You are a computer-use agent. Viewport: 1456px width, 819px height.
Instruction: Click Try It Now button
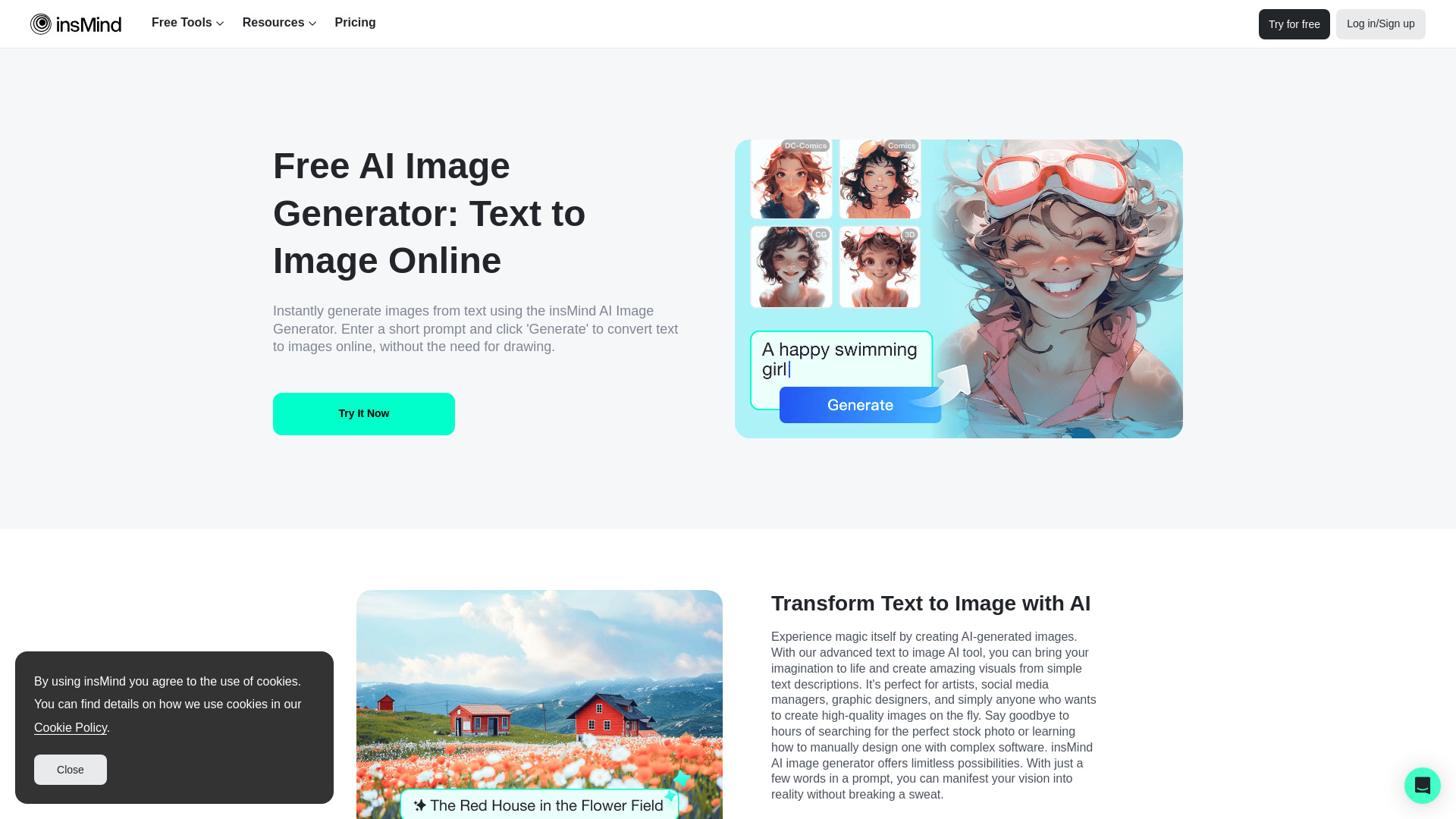[x=364, y=413]
